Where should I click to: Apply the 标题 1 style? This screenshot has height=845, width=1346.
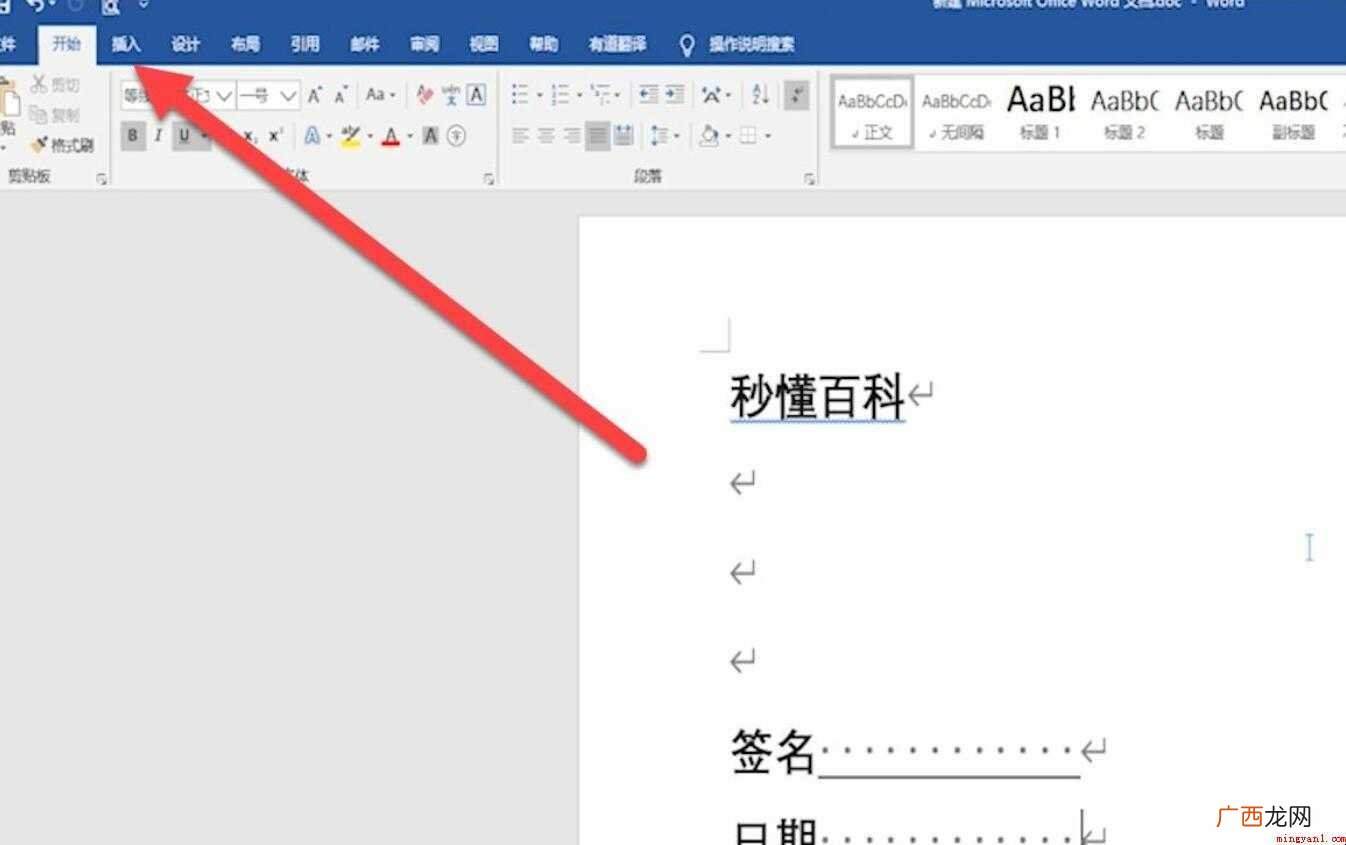point(1040,113)
